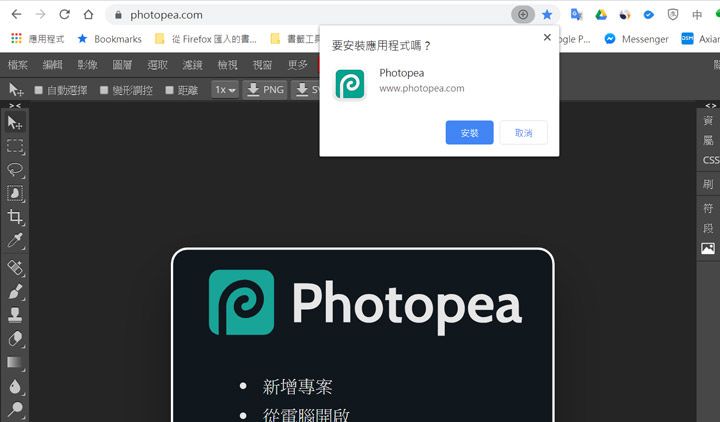Select the Spot Healing tool
Screen dimensions: 720x422
click(15, 267)
